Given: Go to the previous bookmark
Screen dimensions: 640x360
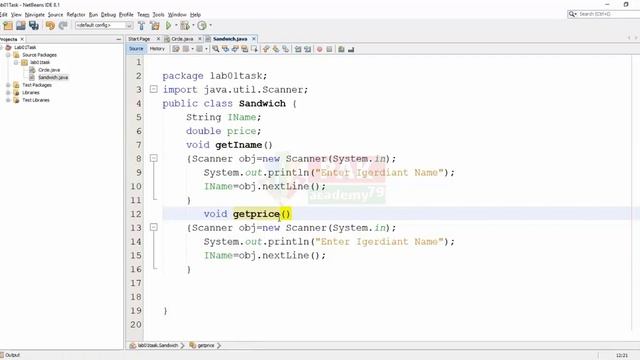Looking at the screenshot, I should pos(265,49).
